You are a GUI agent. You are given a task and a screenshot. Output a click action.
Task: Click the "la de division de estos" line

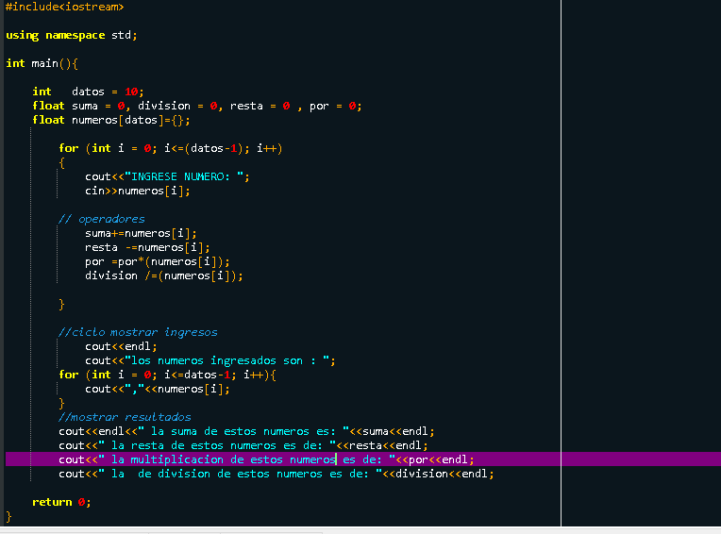(x=276, y=474)
